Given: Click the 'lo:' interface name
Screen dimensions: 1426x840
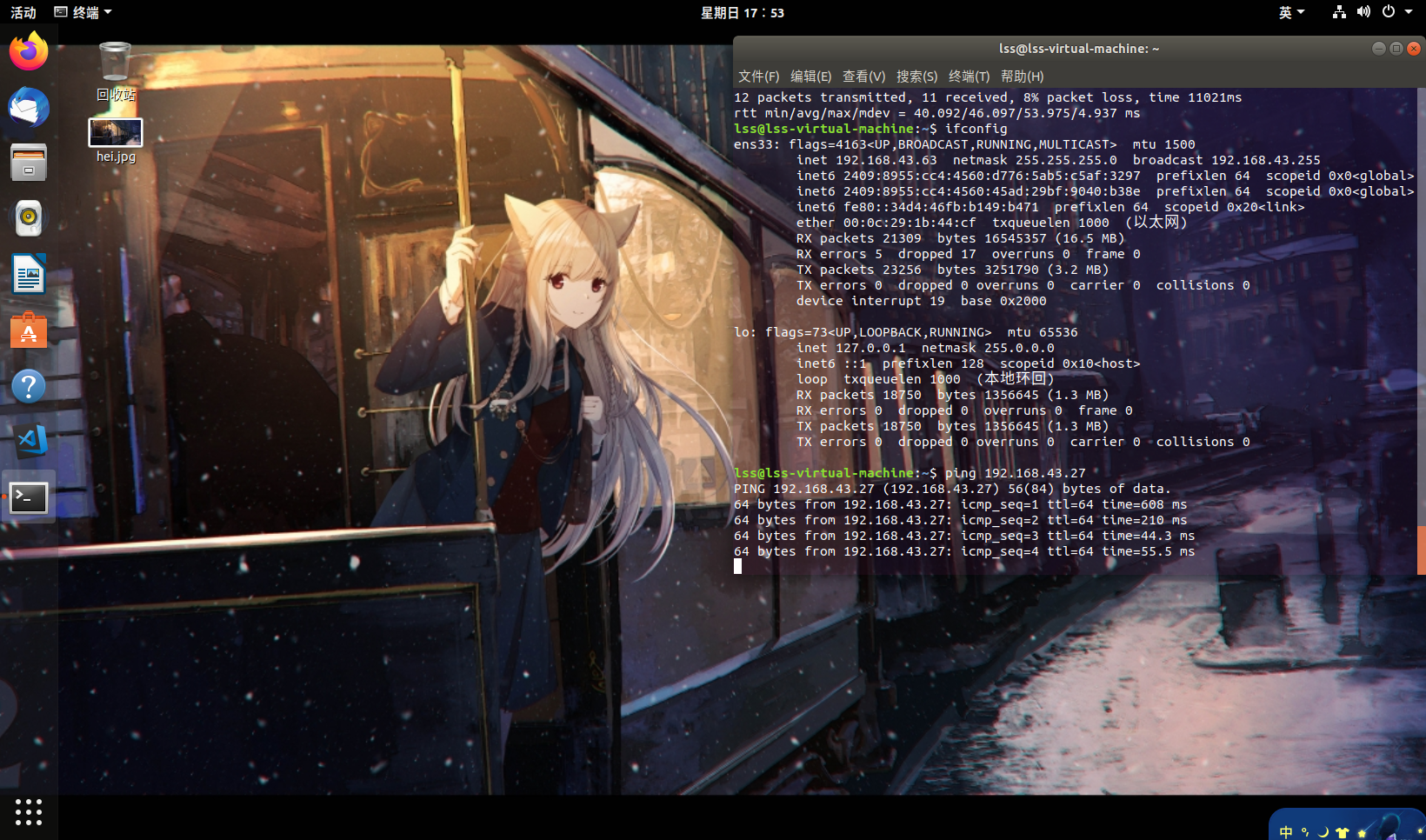Looking at the screenshot, I should click(745, 332).
